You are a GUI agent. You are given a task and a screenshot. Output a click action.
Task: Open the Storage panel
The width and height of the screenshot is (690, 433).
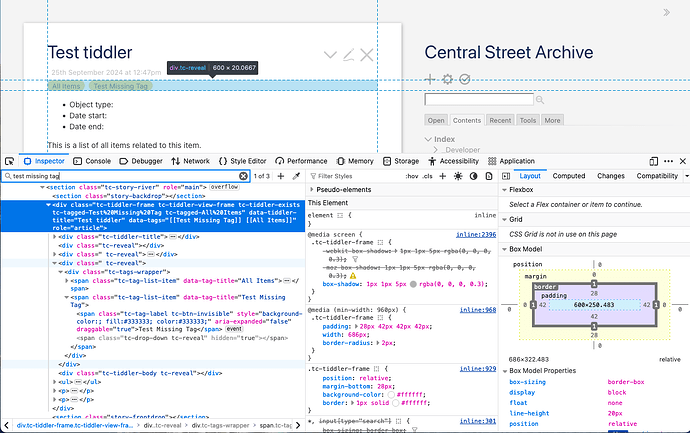(x=401, y=161)
